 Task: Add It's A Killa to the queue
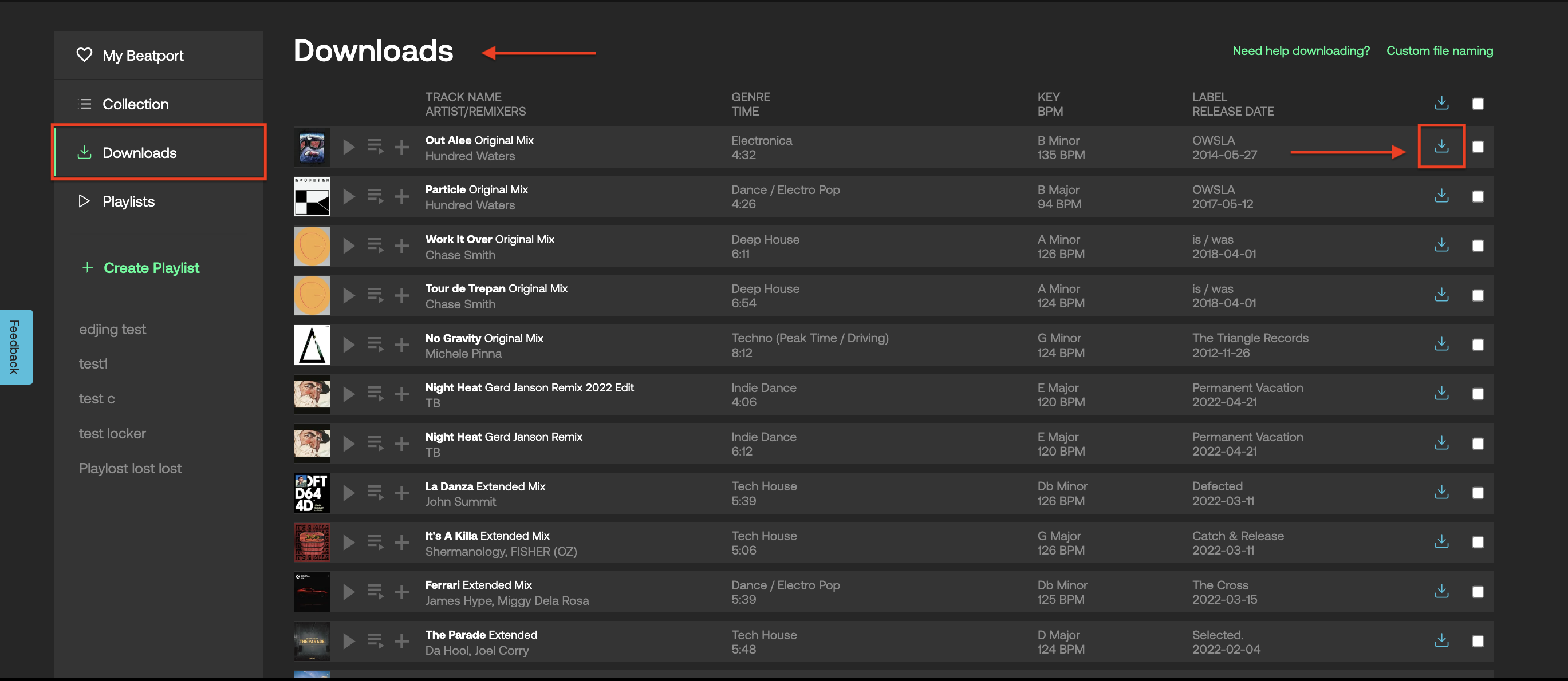375,543
